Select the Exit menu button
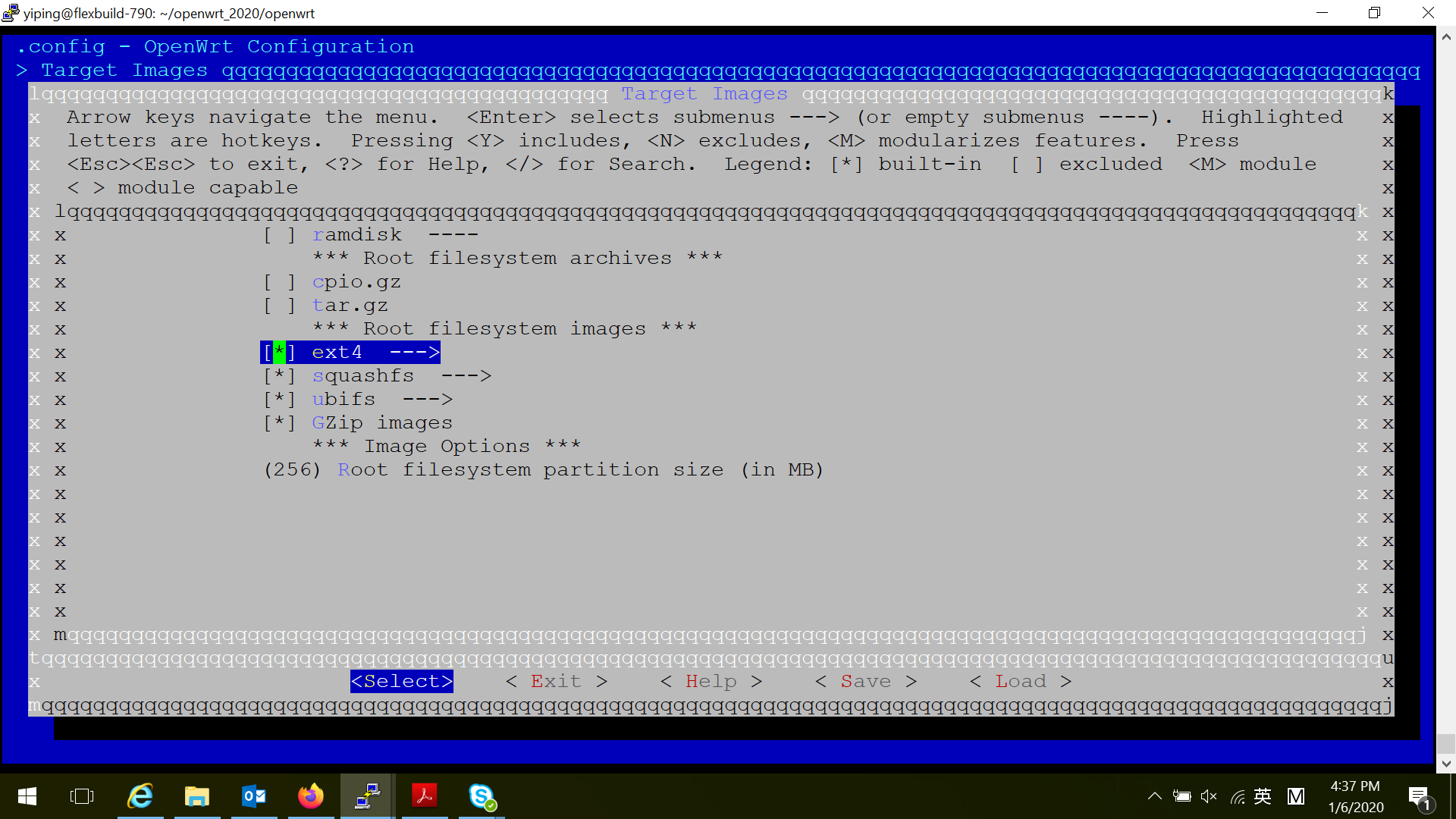 tap(557, 682)
